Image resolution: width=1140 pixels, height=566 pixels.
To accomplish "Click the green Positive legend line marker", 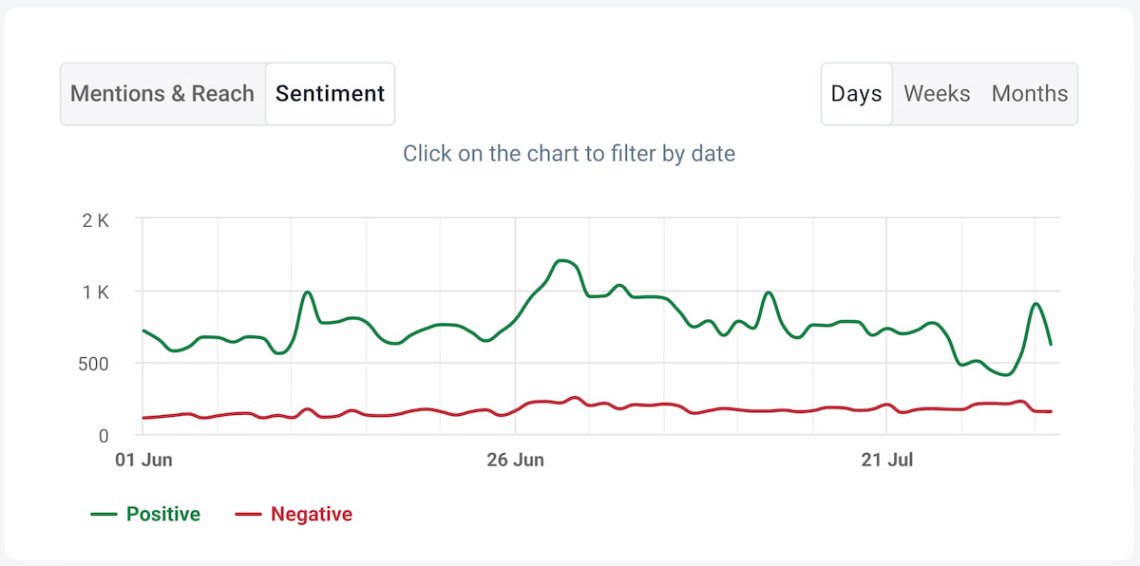I will coord(104,514).
